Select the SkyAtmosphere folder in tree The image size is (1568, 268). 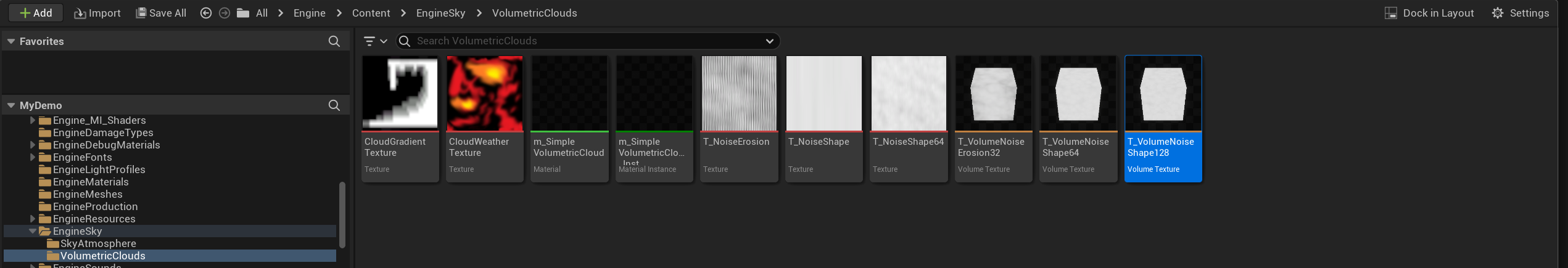click(x=98, y=243)
